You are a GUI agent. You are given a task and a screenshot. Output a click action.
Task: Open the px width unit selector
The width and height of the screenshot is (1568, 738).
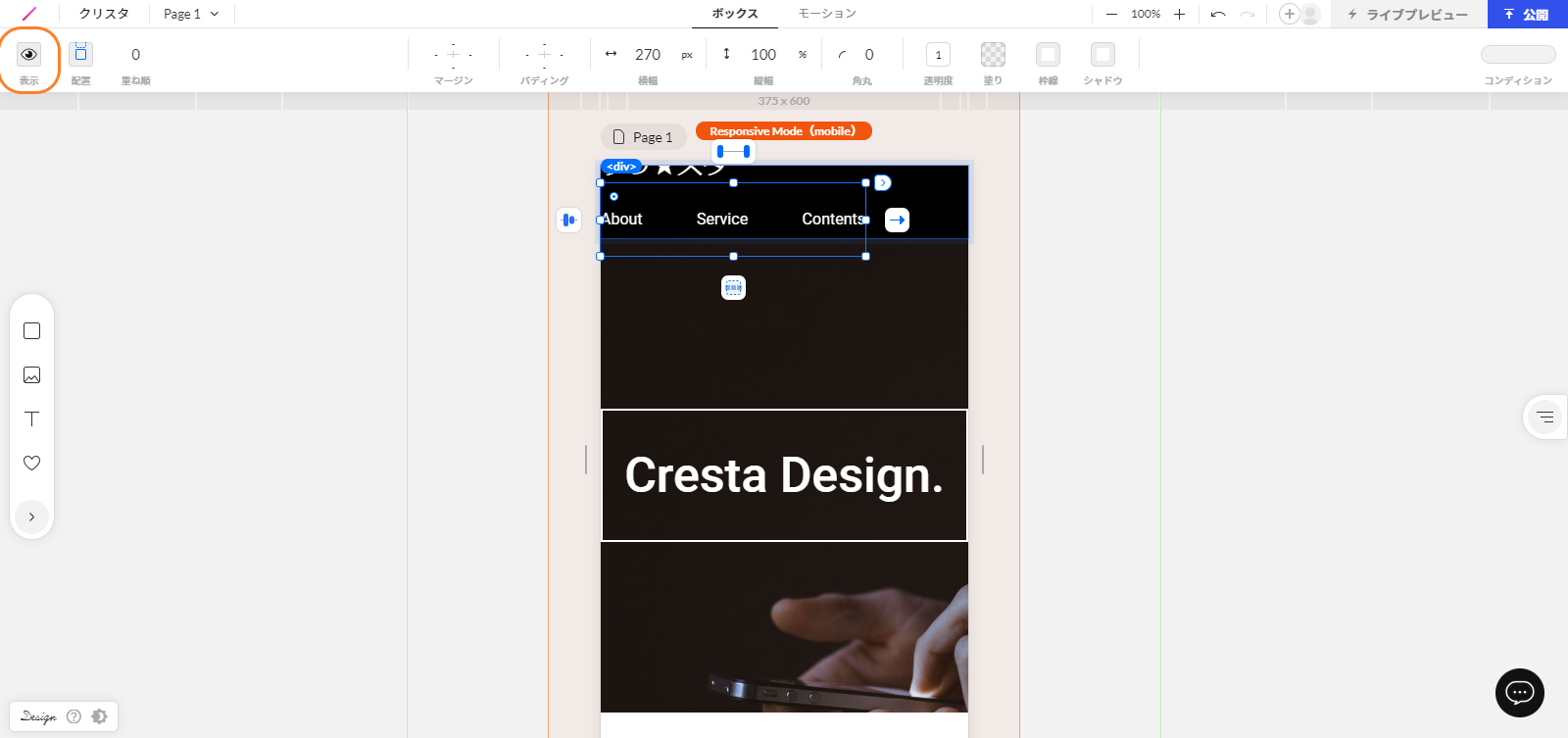click(x=687, y=55)
